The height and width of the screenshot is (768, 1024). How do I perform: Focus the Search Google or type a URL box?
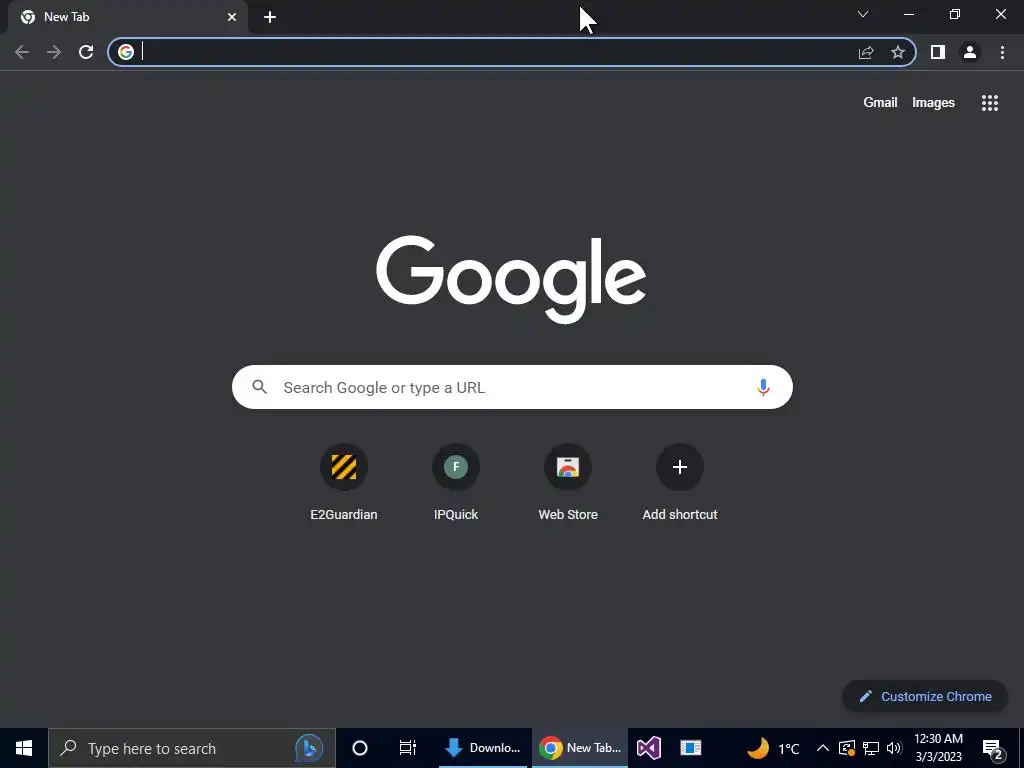point(512,387)
